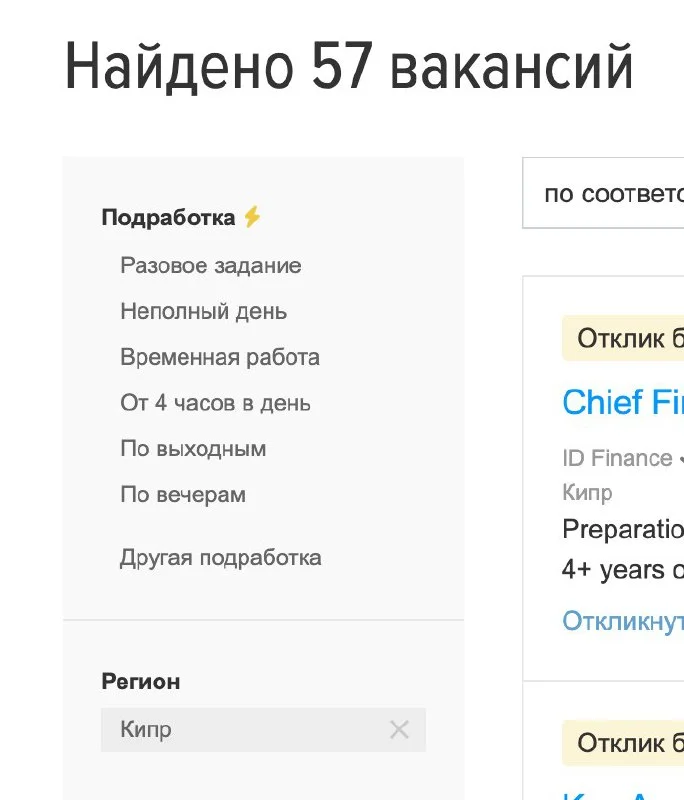Click the Кипр region tag
The image size is (684, 800).
pos(146,730)
